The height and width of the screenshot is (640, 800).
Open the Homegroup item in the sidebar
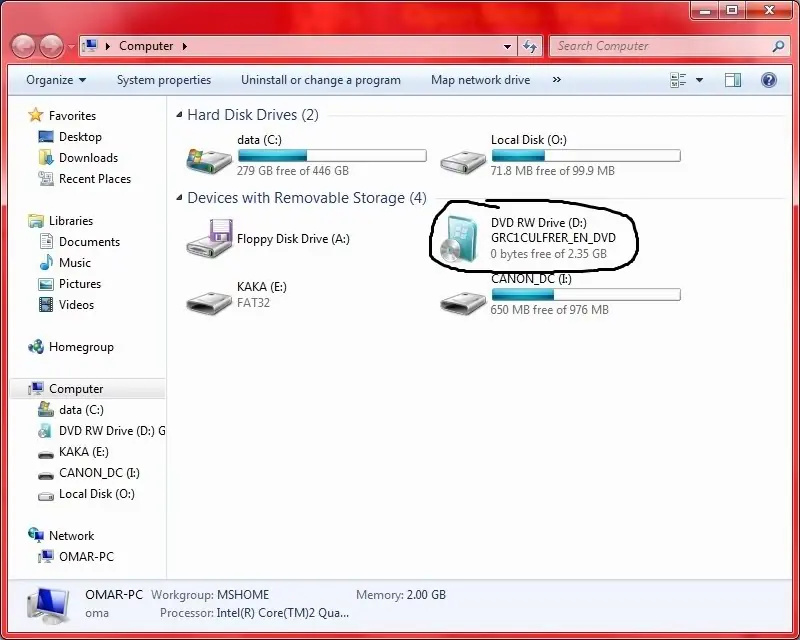(x=79, y=346)
